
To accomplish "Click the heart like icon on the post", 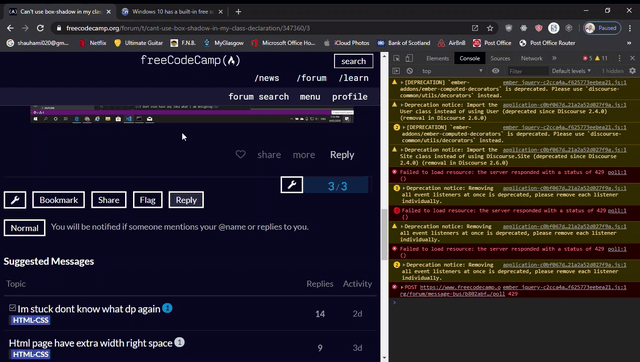I will pyautogui.click(x=240, y=154).
